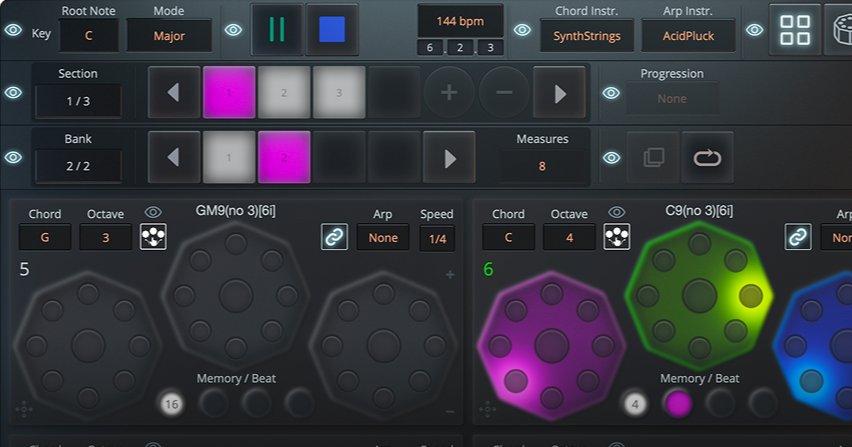This screenshot has width=852, height=447.
Task: Open the Mode Major dropdown
Action: point(169,36)
